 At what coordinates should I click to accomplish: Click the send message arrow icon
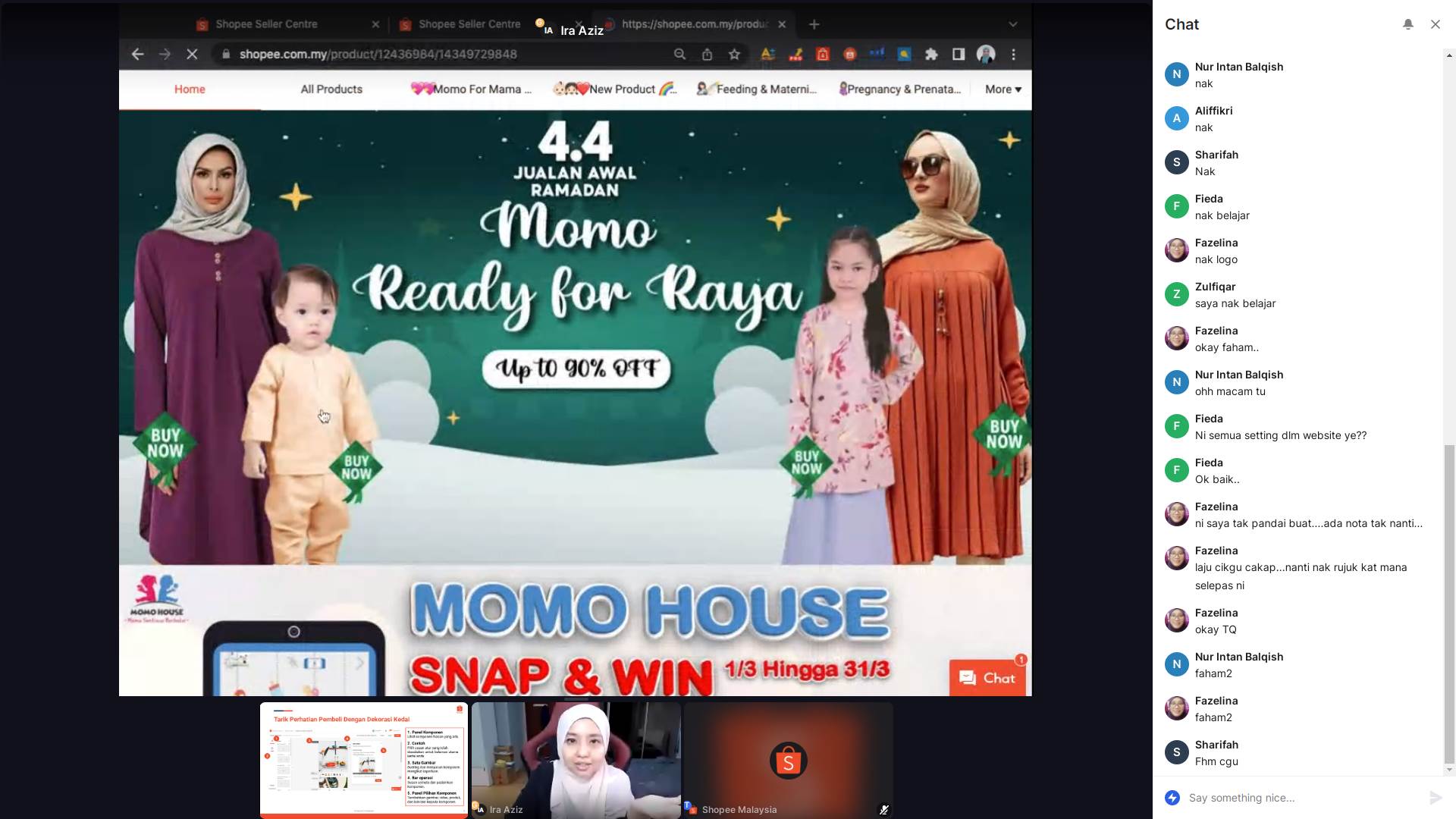[1436, 797]
